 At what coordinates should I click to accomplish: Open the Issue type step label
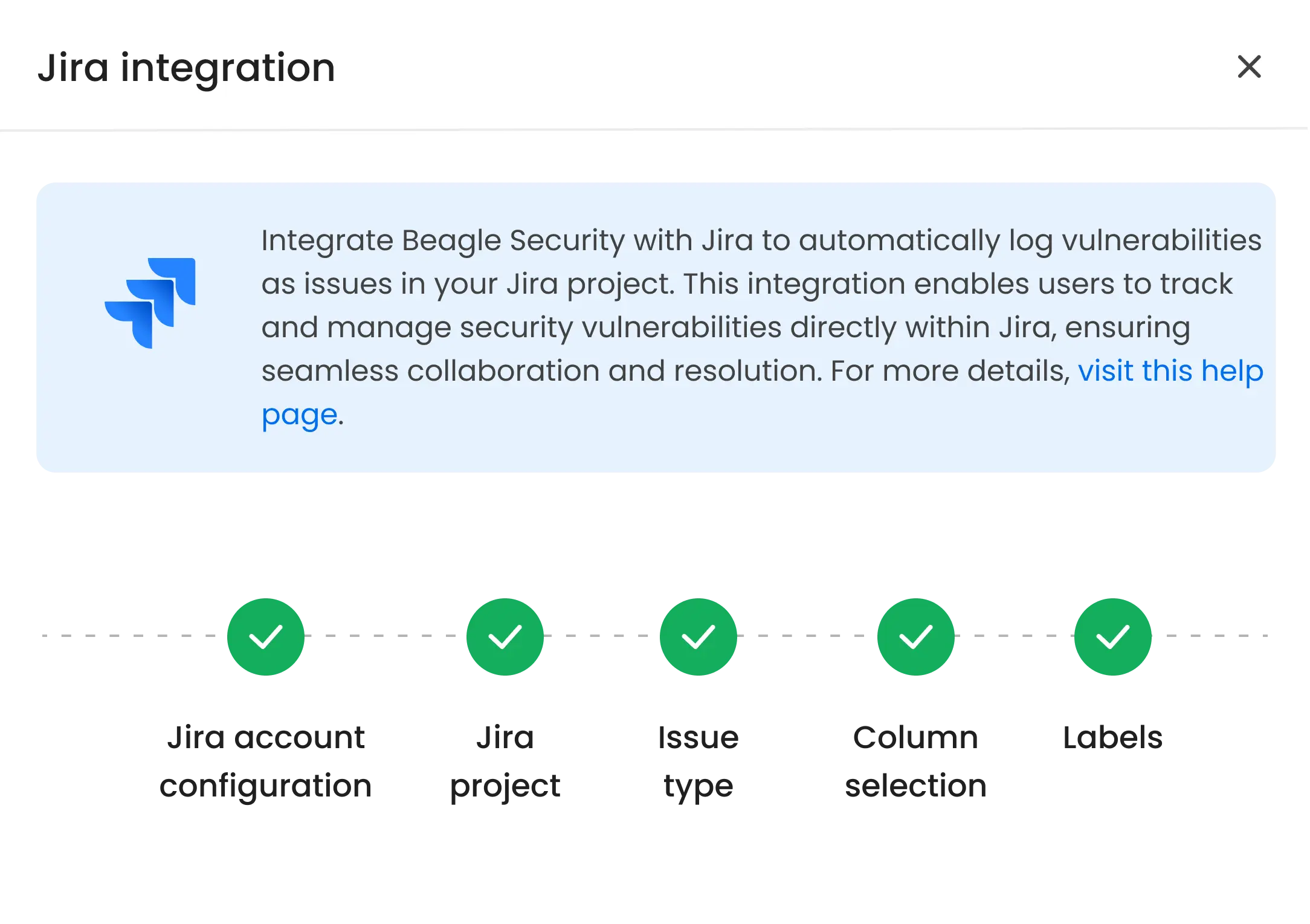click(x=699, y=761)
